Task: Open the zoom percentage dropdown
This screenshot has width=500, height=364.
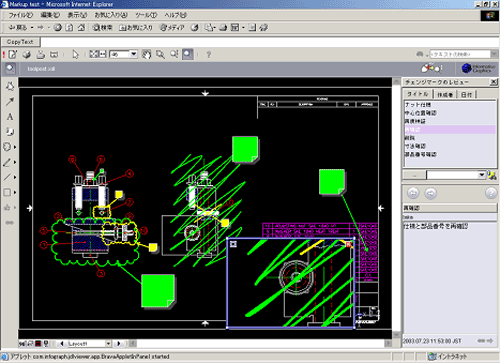Action: (134, 54)
